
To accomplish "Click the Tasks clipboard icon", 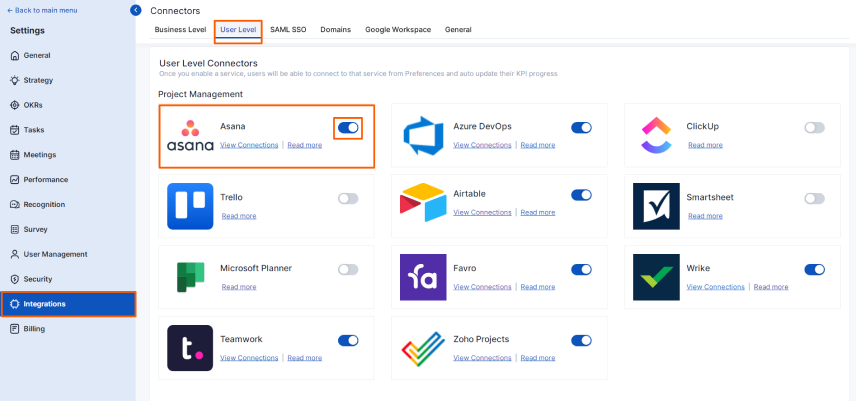I will 15,130.
